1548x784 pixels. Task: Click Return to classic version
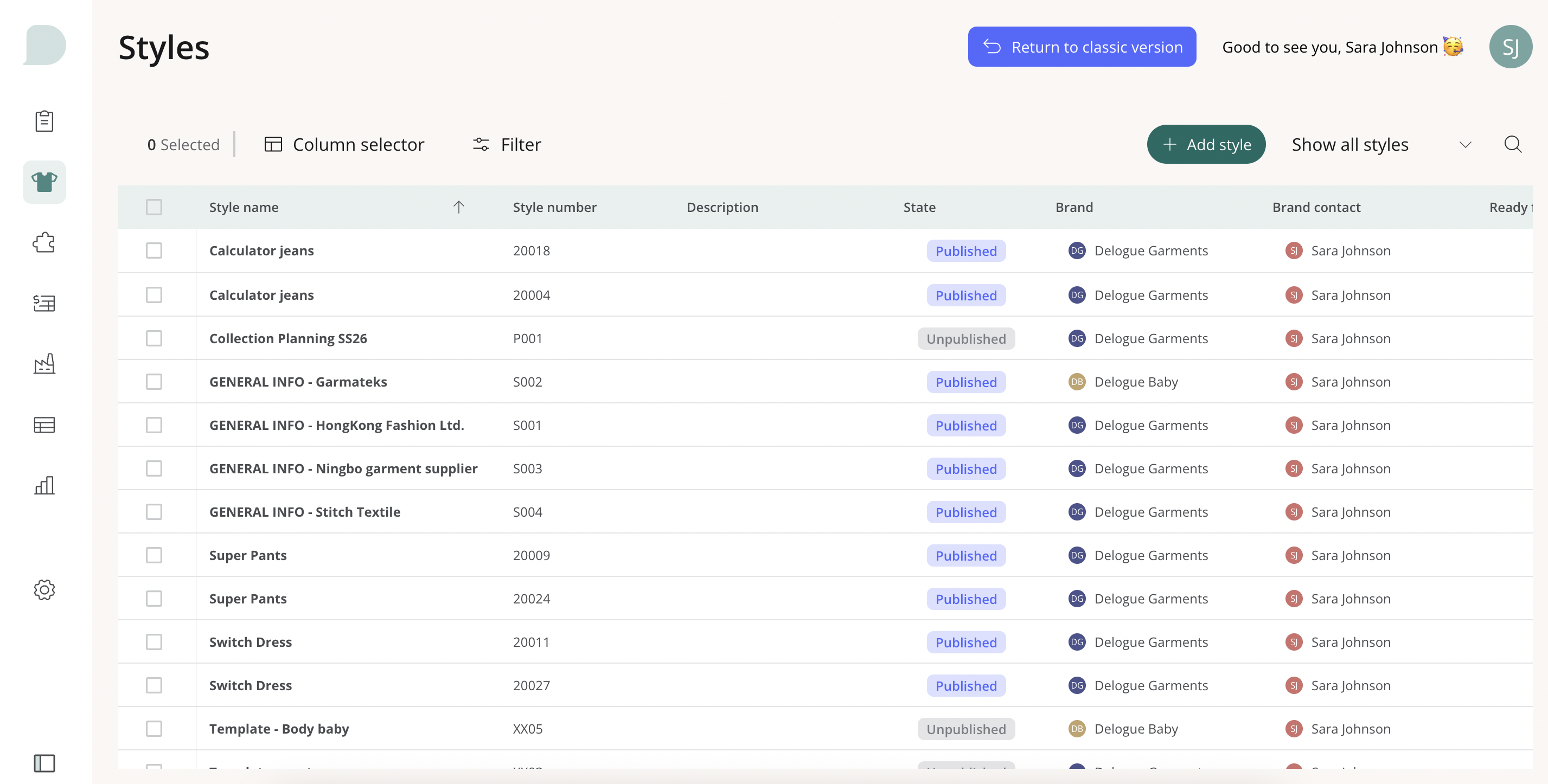[1082, 47]
